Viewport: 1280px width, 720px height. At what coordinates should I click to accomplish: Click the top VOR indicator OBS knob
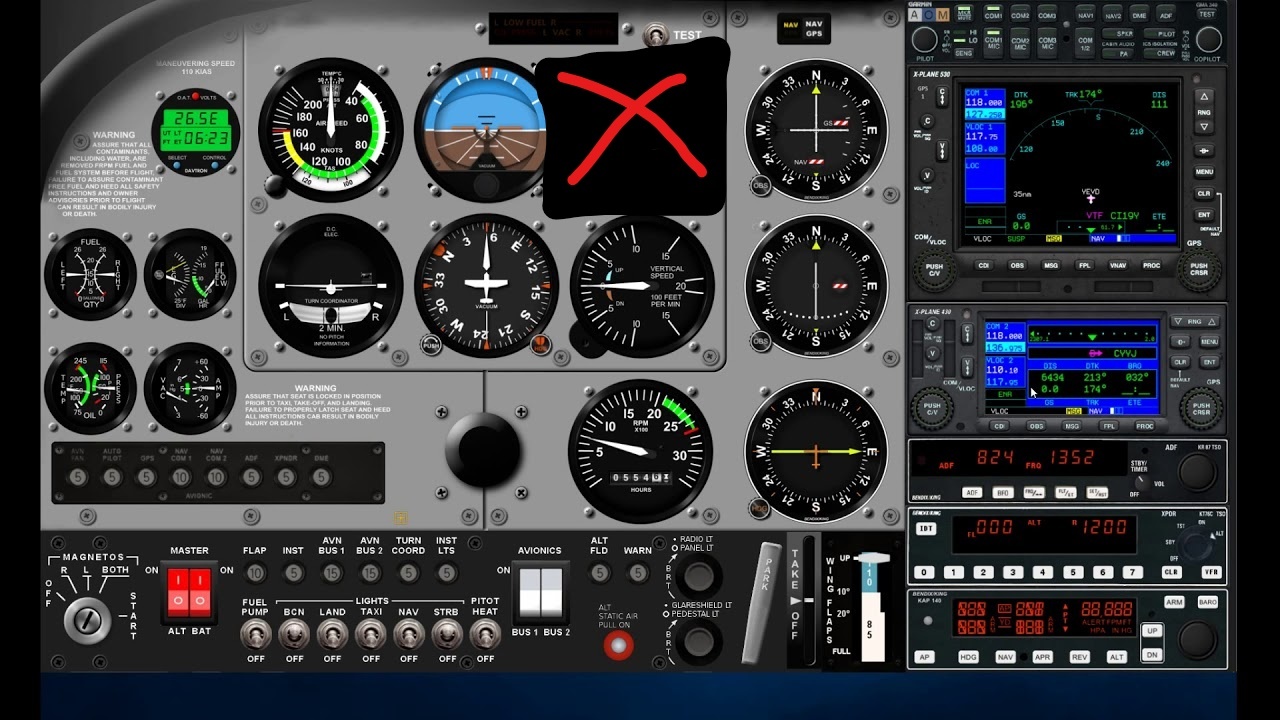[x=761, y=185]
